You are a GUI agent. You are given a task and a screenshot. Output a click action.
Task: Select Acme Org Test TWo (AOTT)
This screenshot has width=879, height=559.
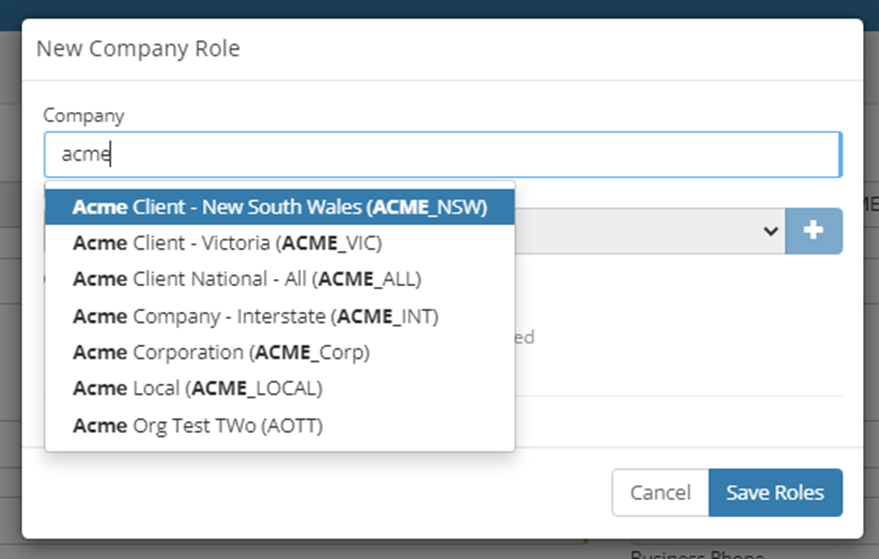198,425
